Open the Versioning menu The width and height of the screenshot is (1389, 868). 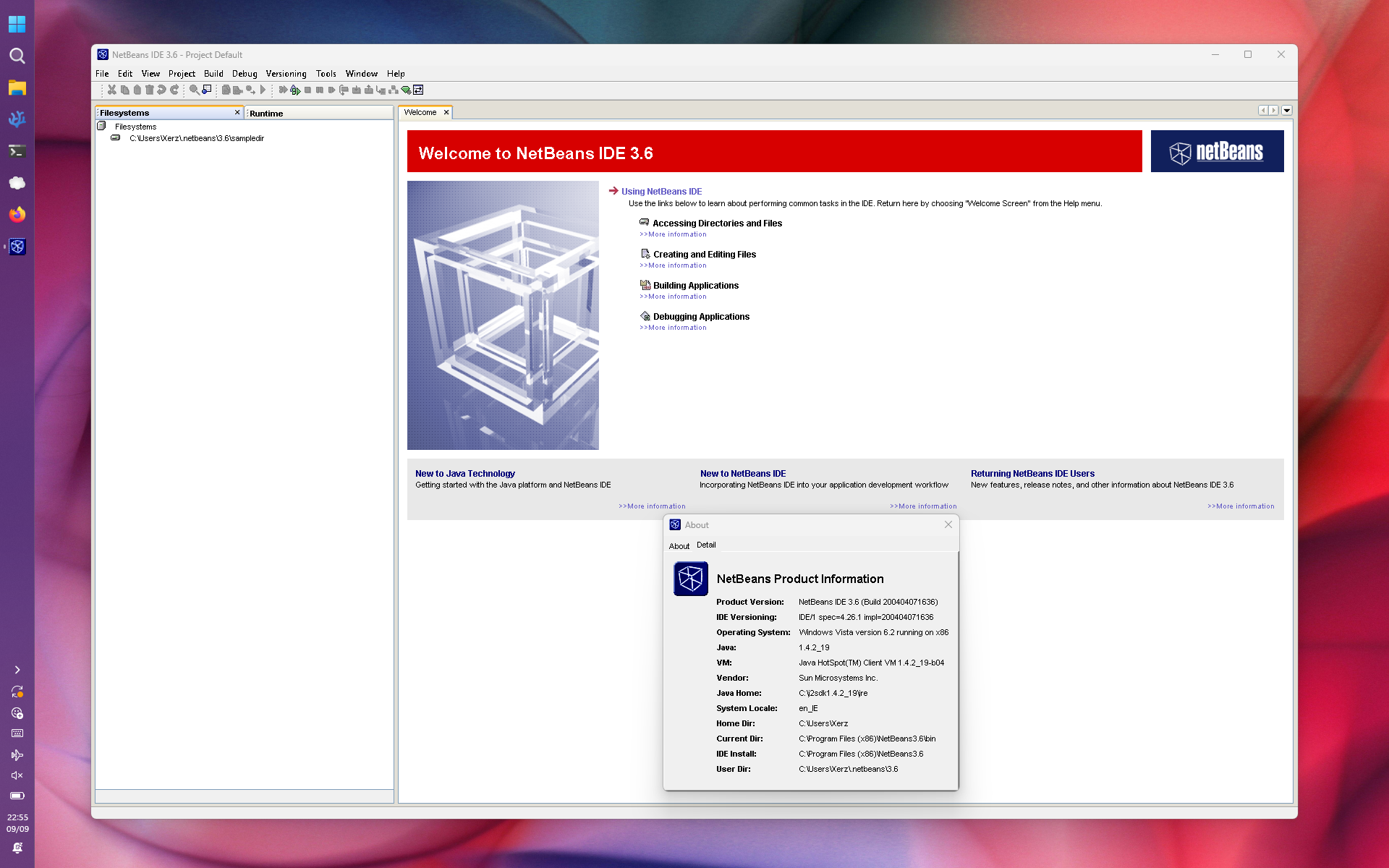pyautogui.click(x=286, y=74)
